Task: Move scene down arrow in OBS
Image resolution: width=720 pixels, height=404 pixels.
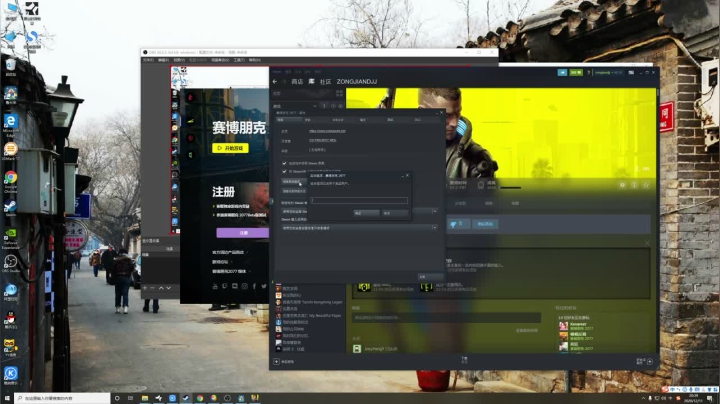Action: click(169, 288)
